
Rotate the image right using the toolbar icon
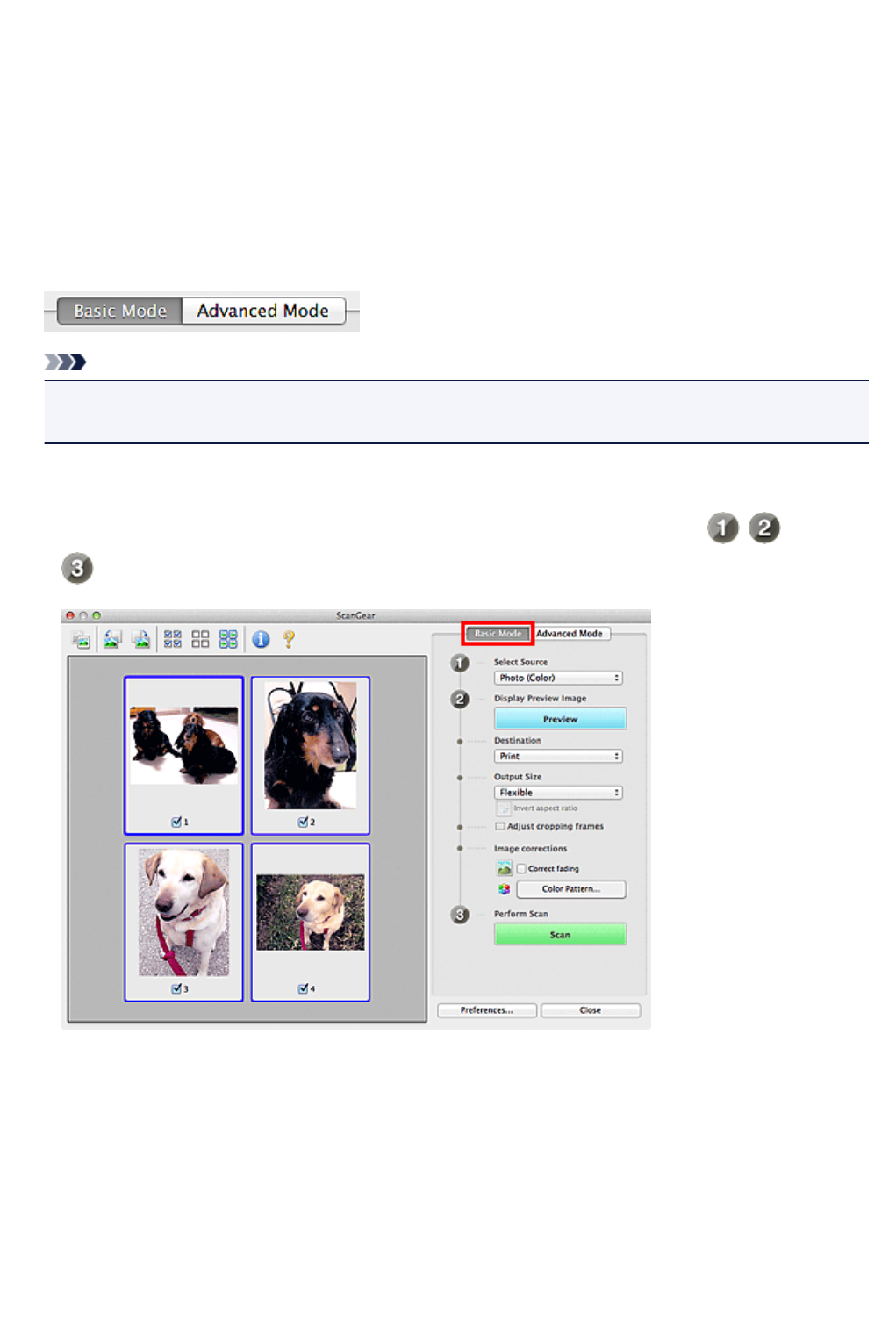click(140, 640)
